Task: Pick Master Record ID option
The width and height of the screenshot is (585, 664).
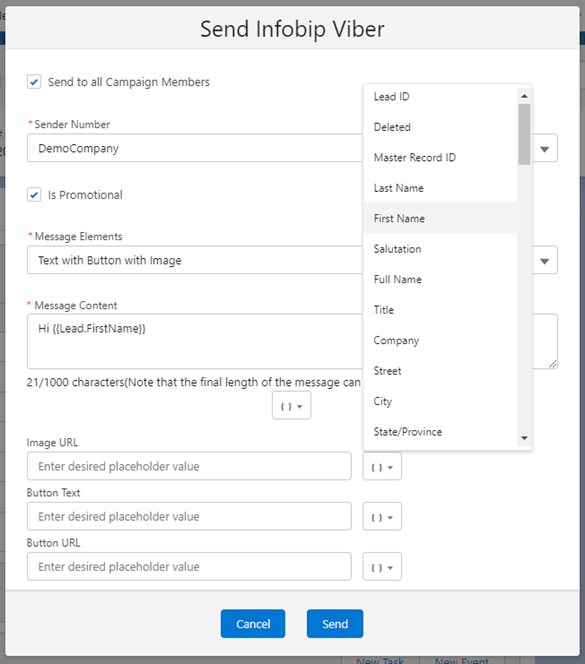Action: [x=440, y=158]
